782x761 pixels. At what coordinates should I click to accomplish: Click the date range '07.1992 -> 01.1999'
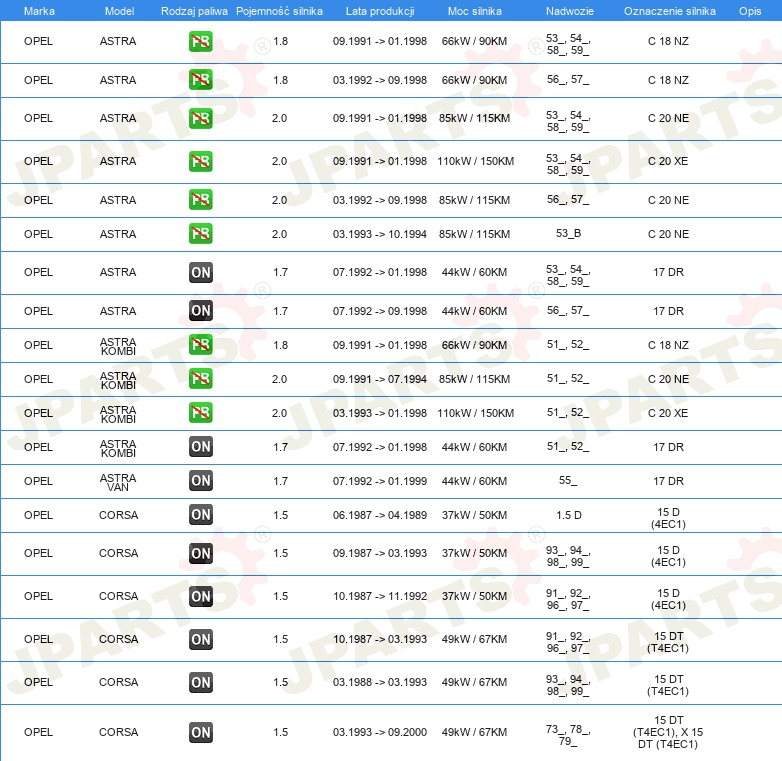380,481
